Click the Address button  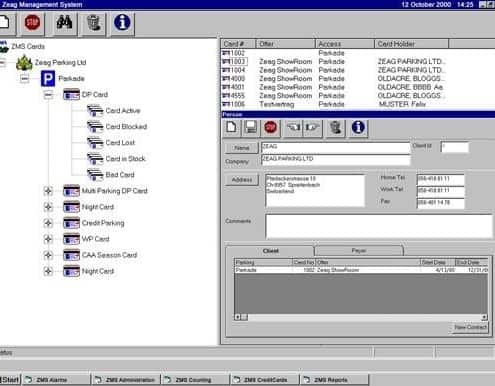[242, 180]
